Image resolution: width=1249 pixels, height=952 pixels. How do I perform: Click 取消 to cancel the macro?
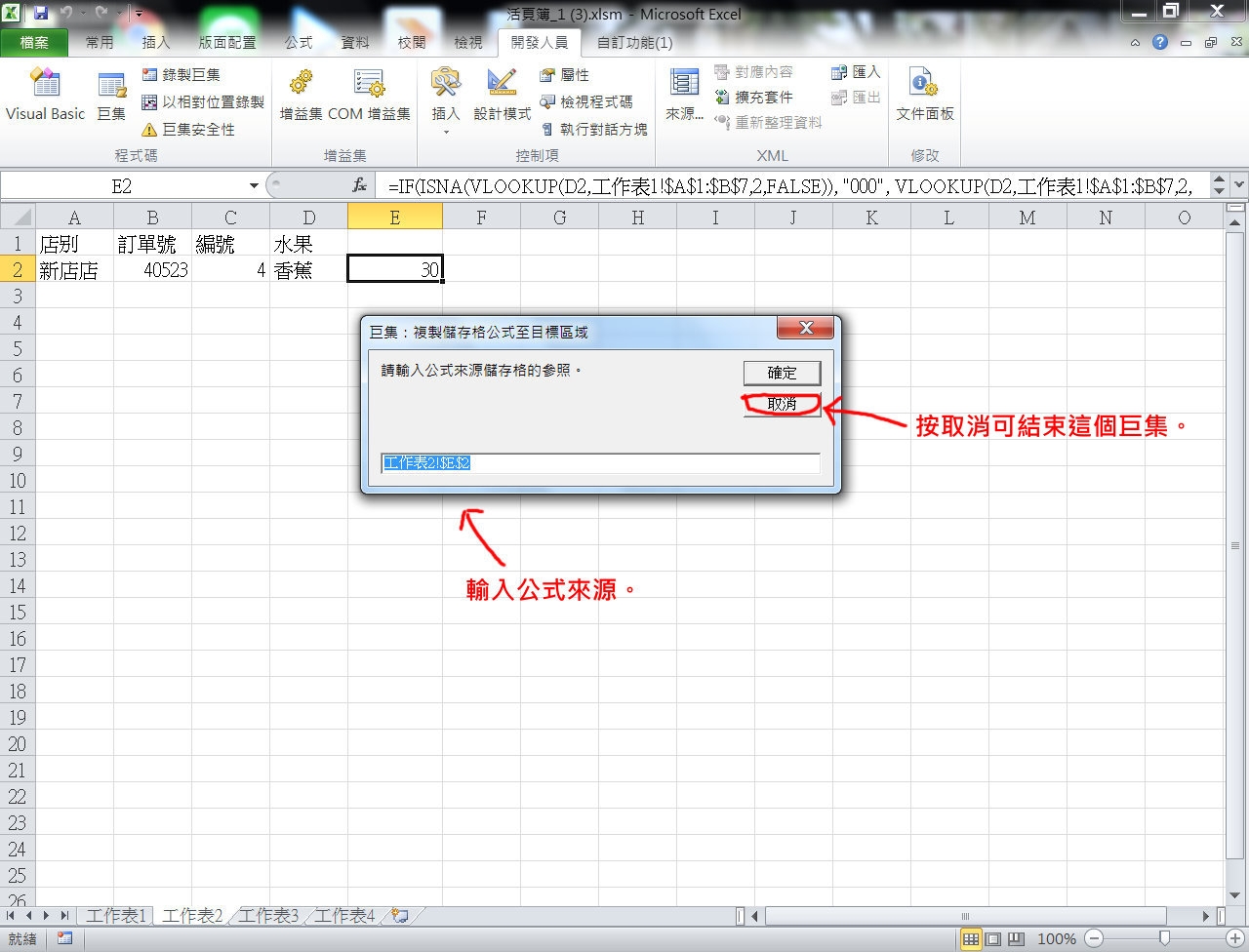tap(782, 404)
